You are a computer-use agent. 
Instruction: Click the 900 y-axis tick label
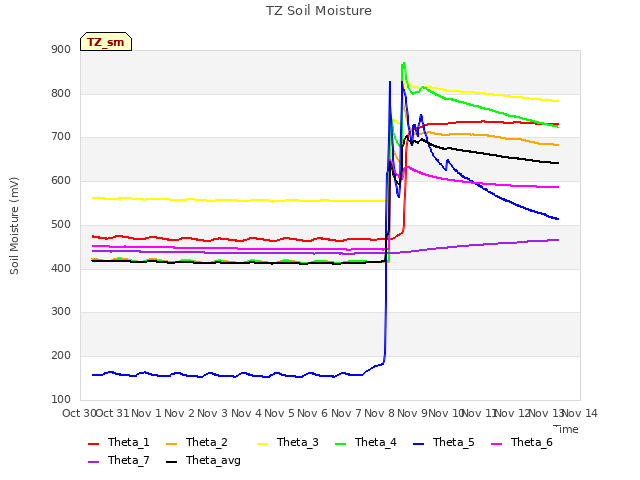click(61, 50)
